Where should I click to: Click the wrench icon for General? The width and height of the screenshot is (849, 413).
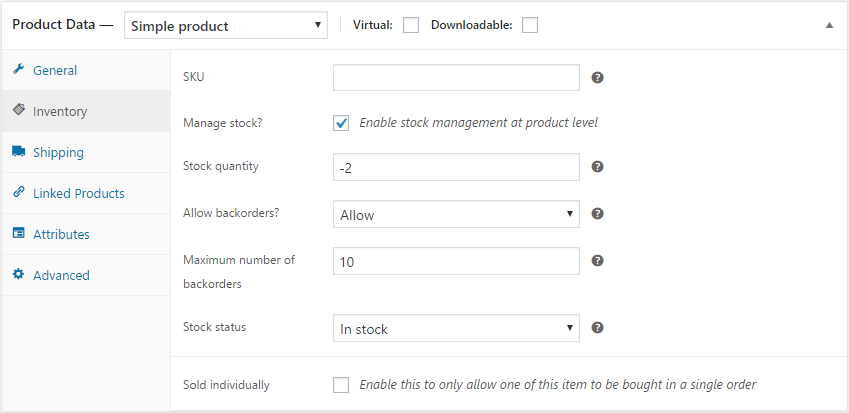[18, 70]
